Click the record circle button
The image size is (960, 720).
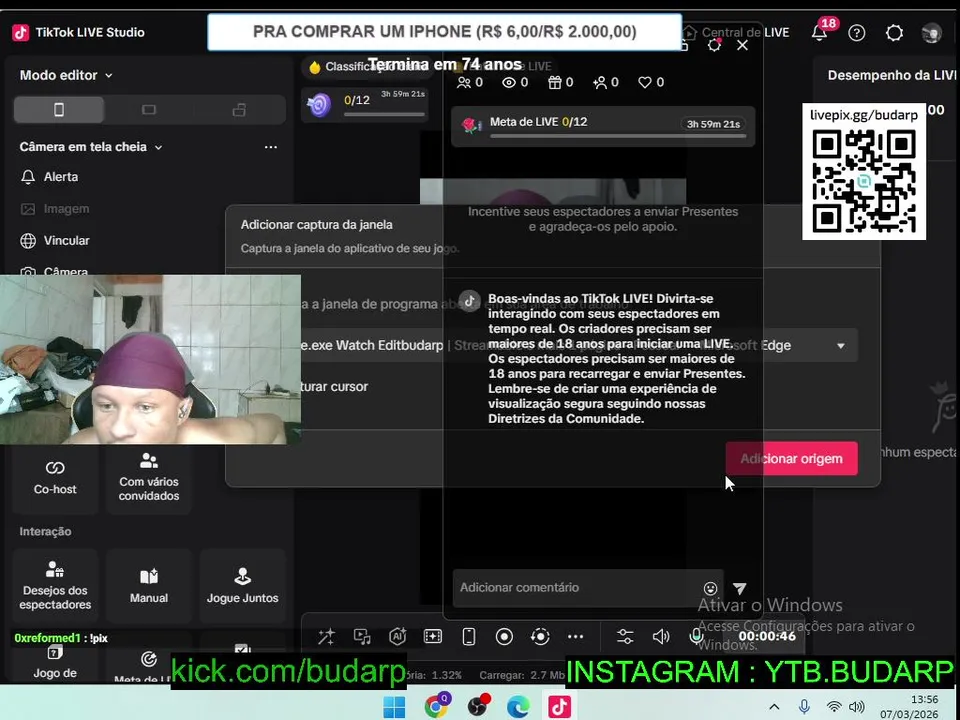coord(504,637)
